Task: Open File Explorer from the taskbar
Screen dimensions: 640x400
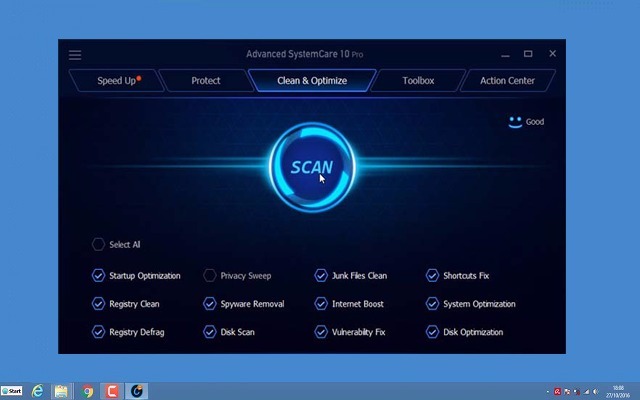Action: [x=61, y=391]
